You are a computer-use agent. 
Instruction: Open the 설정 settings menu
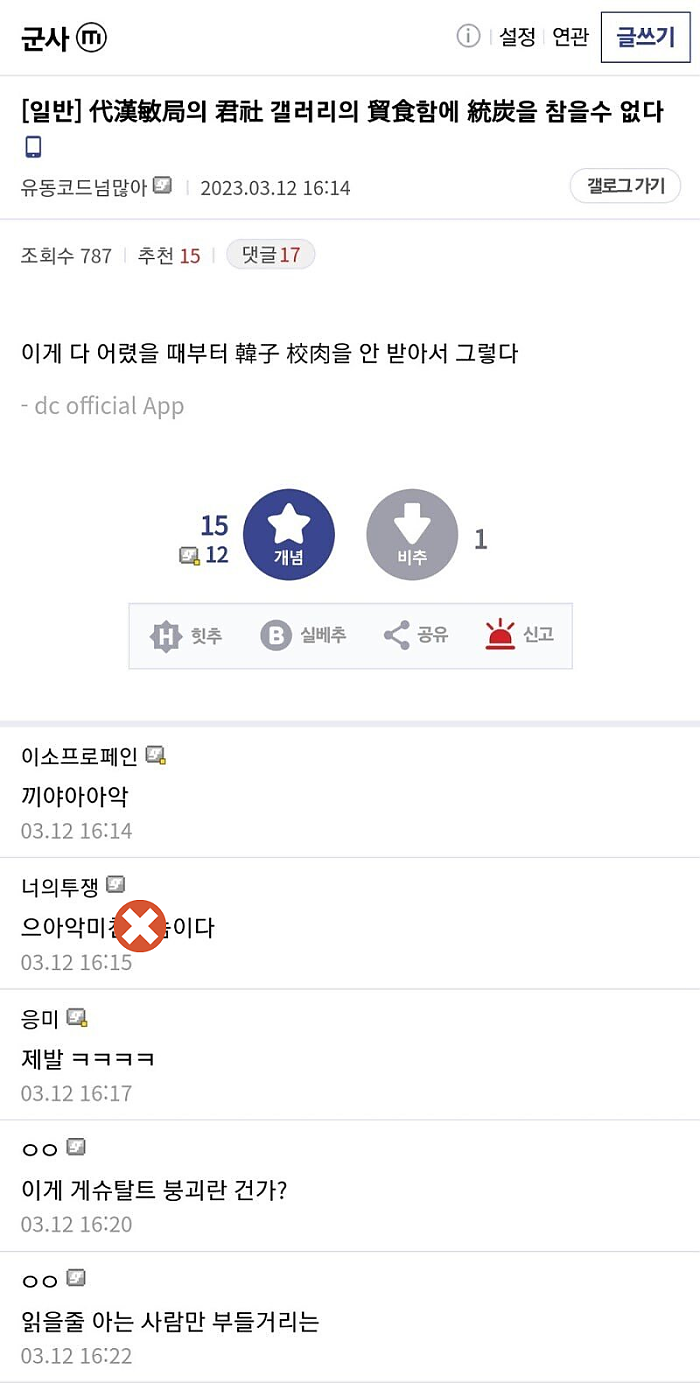[x=516, y=36]
